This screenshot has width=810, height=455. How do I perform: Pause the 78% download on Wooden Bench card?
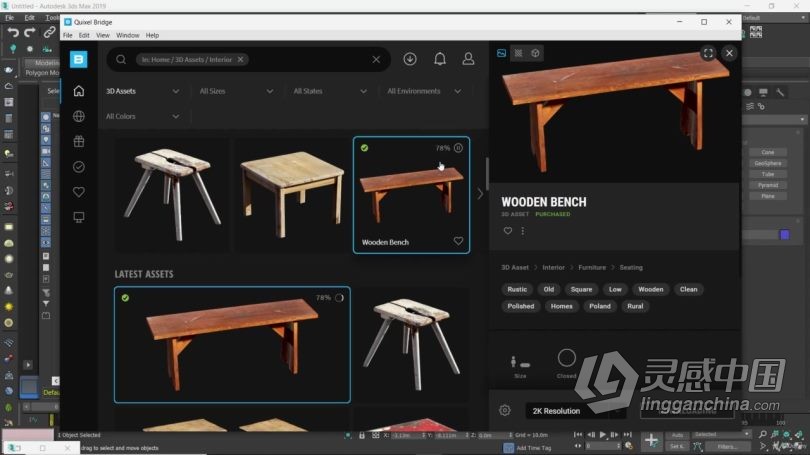pyautogui.click(x=458, y=148)
